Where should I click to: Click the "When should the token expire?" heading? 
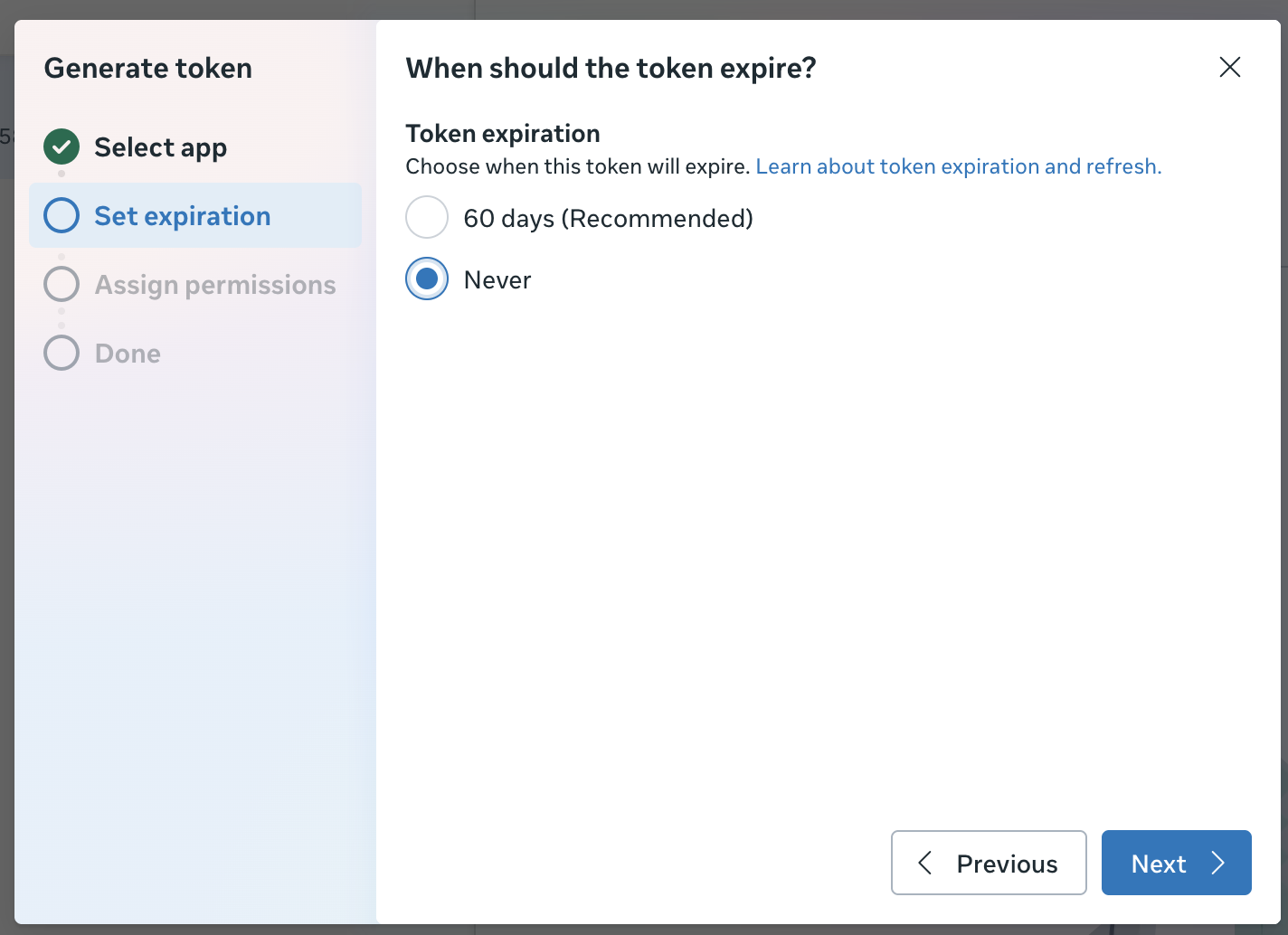tap(611, 68)
